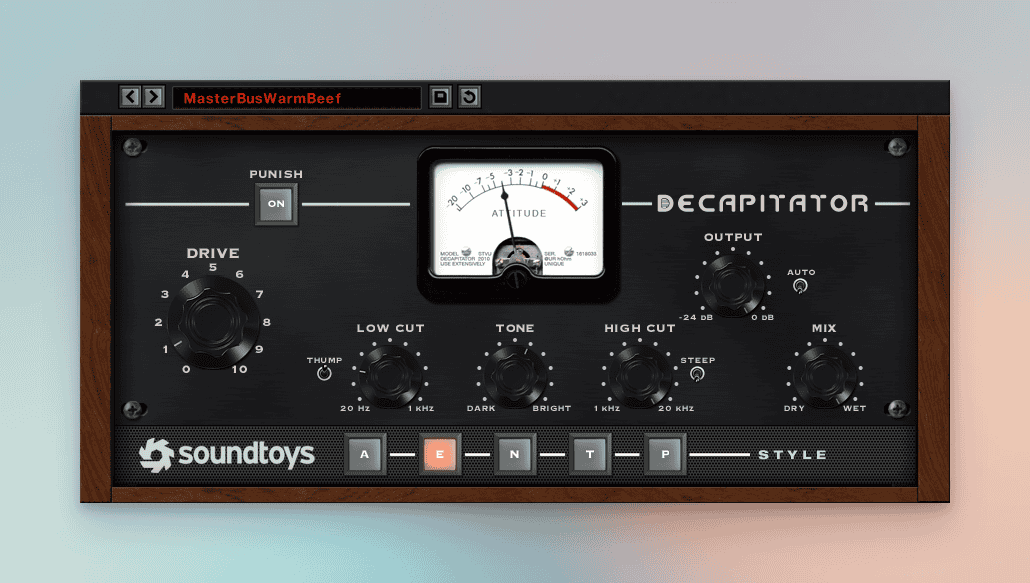This screenshot has width=1030, height=583.
Task: Click the previous preset arrow
Action: (x=130, y=97)
